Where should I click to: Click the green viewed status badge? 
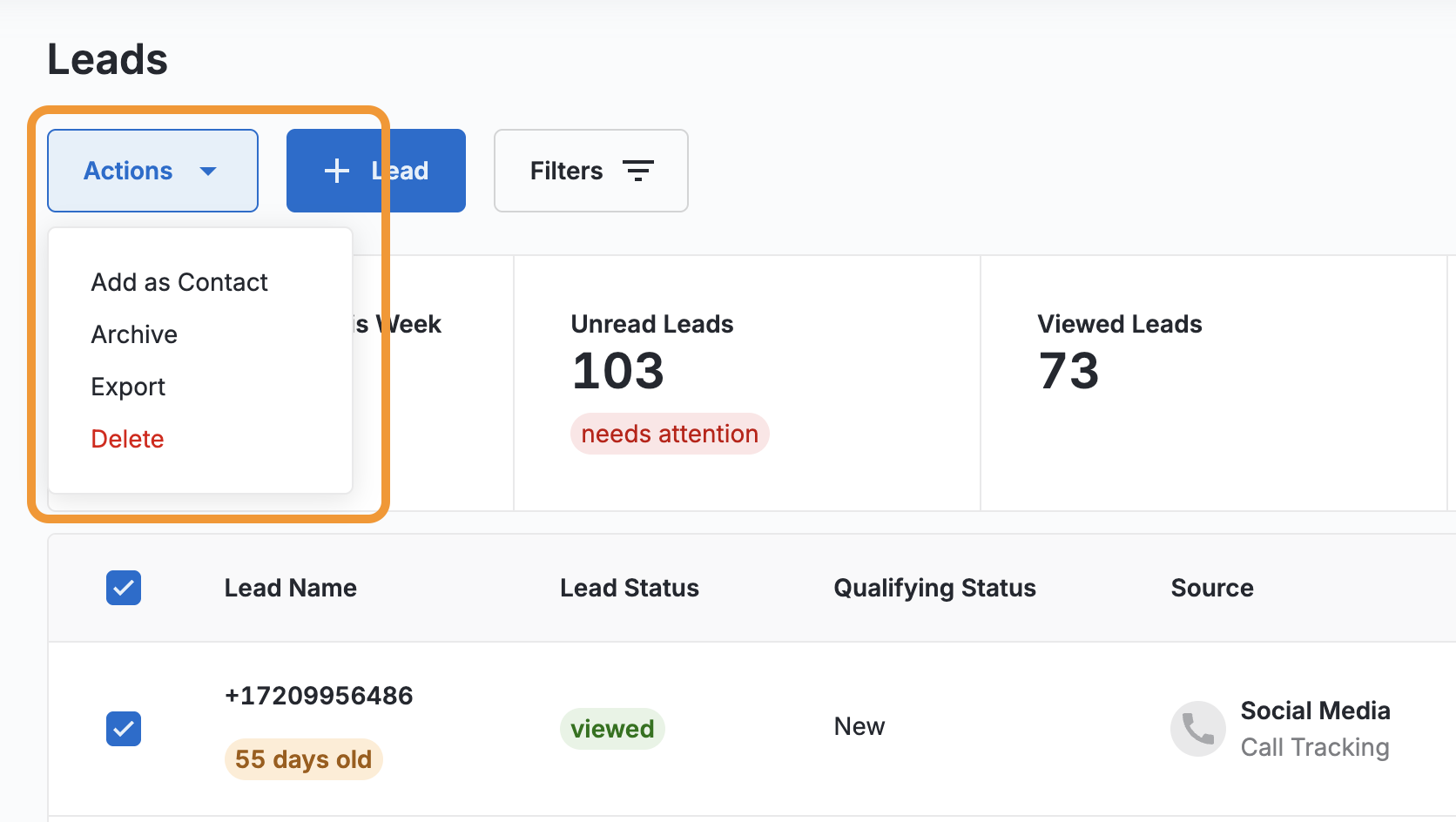[612, 729]
